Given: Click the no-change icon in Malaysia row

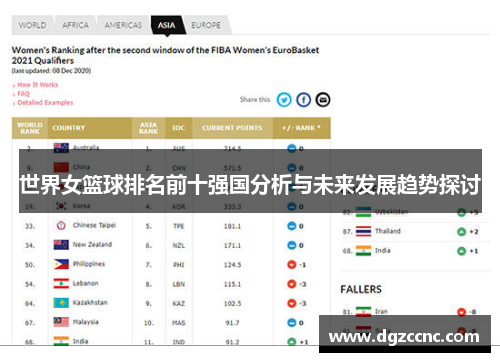Looking at the screenshot, I should pos(292,323).
